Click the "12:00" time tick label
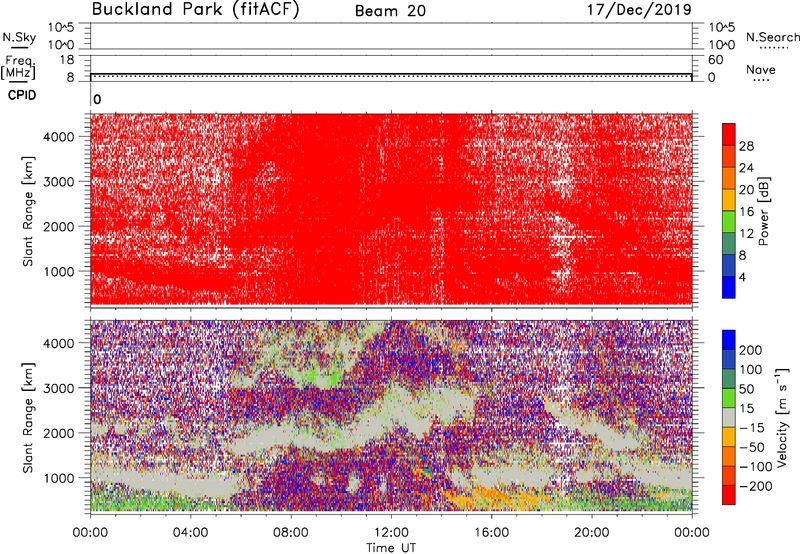This screenshot has height=554, width=800. 391,533
